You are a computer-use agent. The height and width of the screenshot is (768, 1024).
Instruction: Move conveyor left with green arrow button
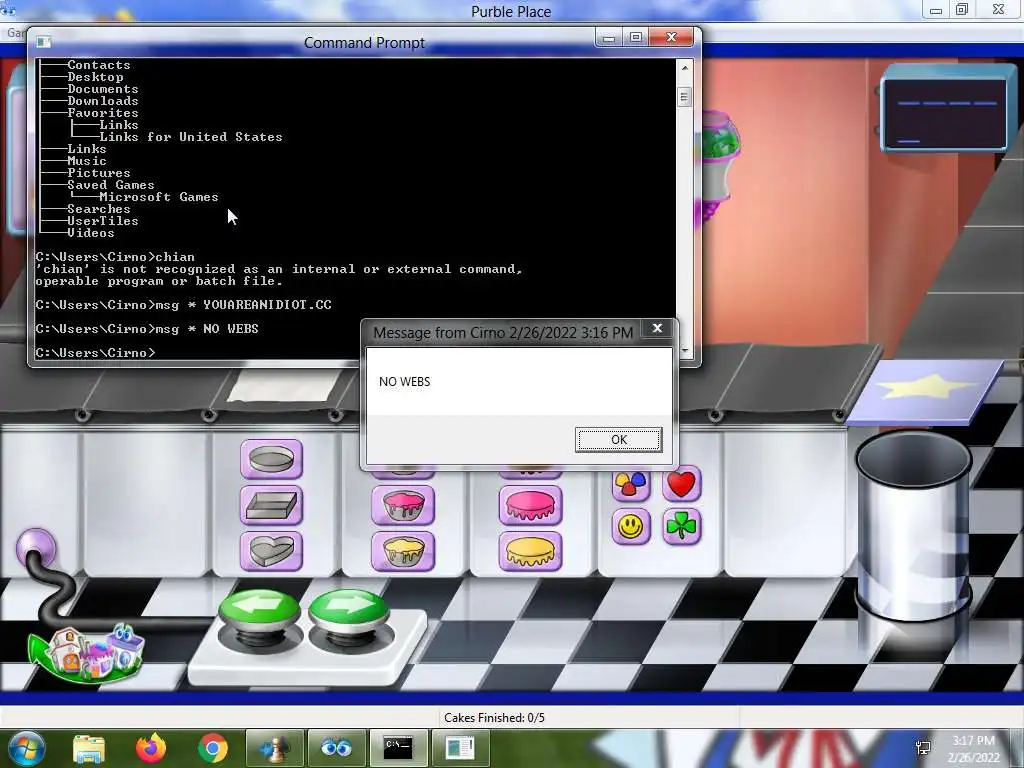coord(259,609)
